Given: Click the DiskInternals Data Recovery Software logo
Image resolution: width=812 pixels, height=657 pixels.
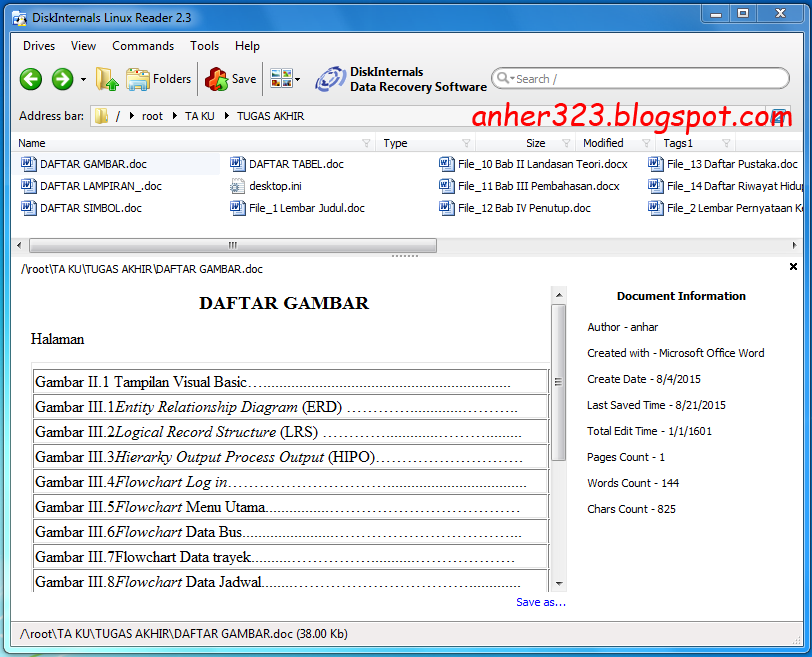Looking at the screenshot, I should click(401, 79).
